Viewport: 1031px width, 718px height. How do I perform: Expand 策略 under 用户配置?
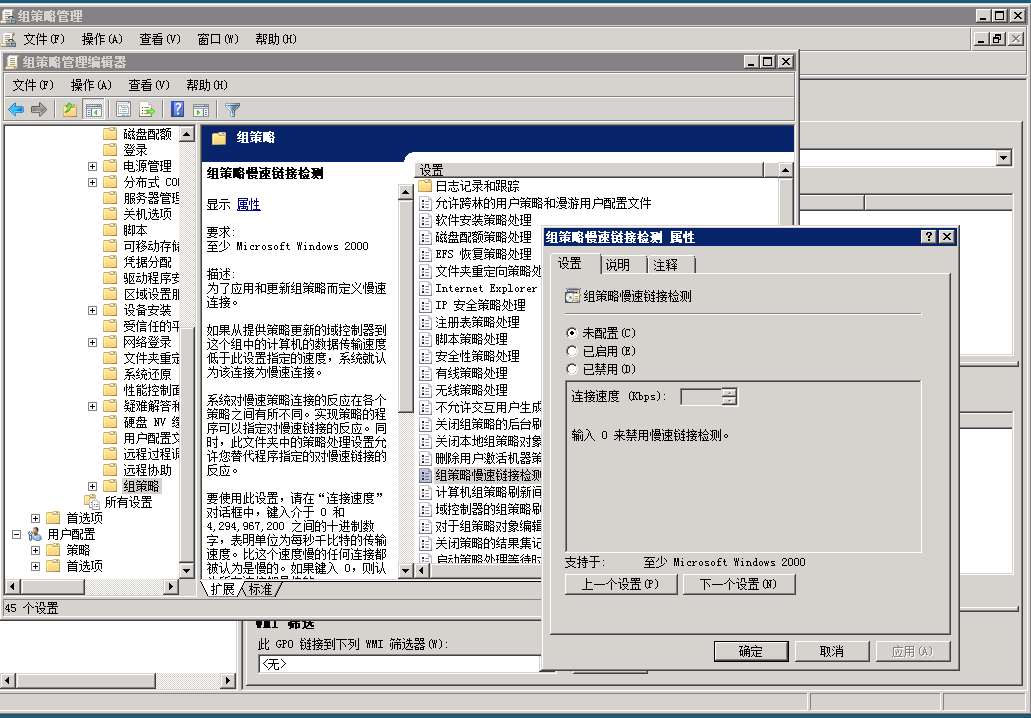point(36,550)
